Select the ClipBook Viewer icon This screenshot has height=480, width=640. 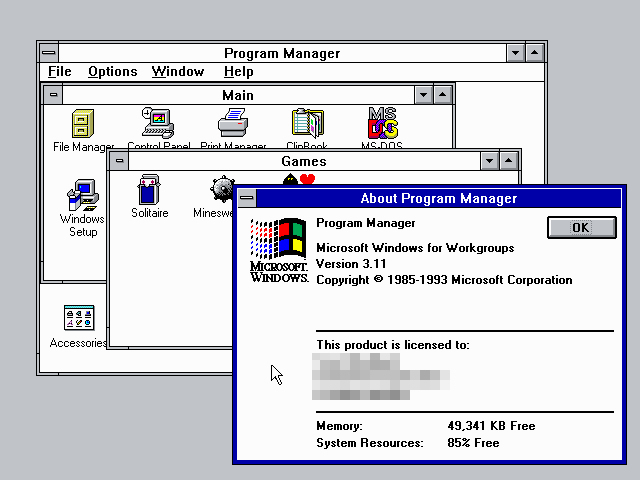[x=307, y=123]
